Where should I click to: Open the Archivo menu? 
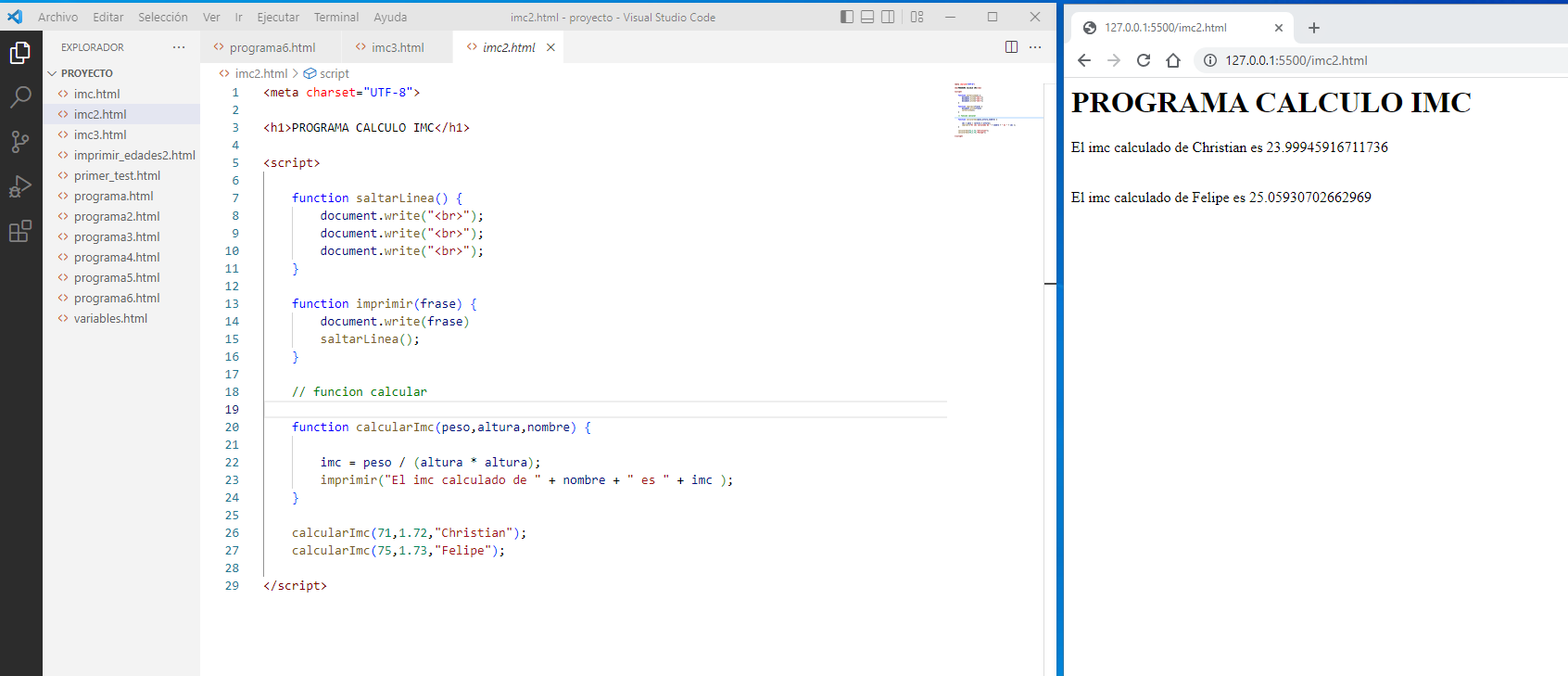click(x=57, y=17)
